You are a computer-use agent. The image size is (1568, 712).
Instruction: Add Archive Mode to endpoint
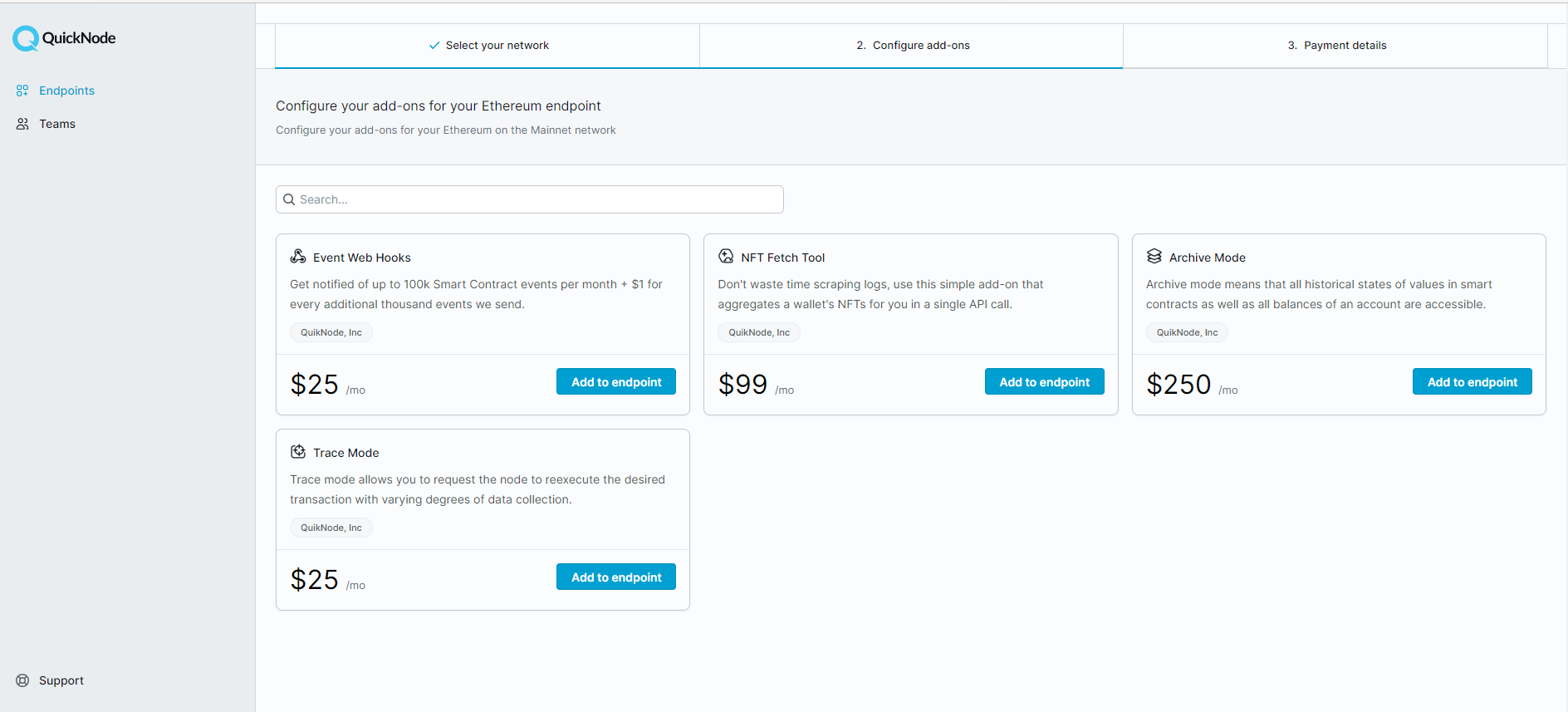[1472, 381]
